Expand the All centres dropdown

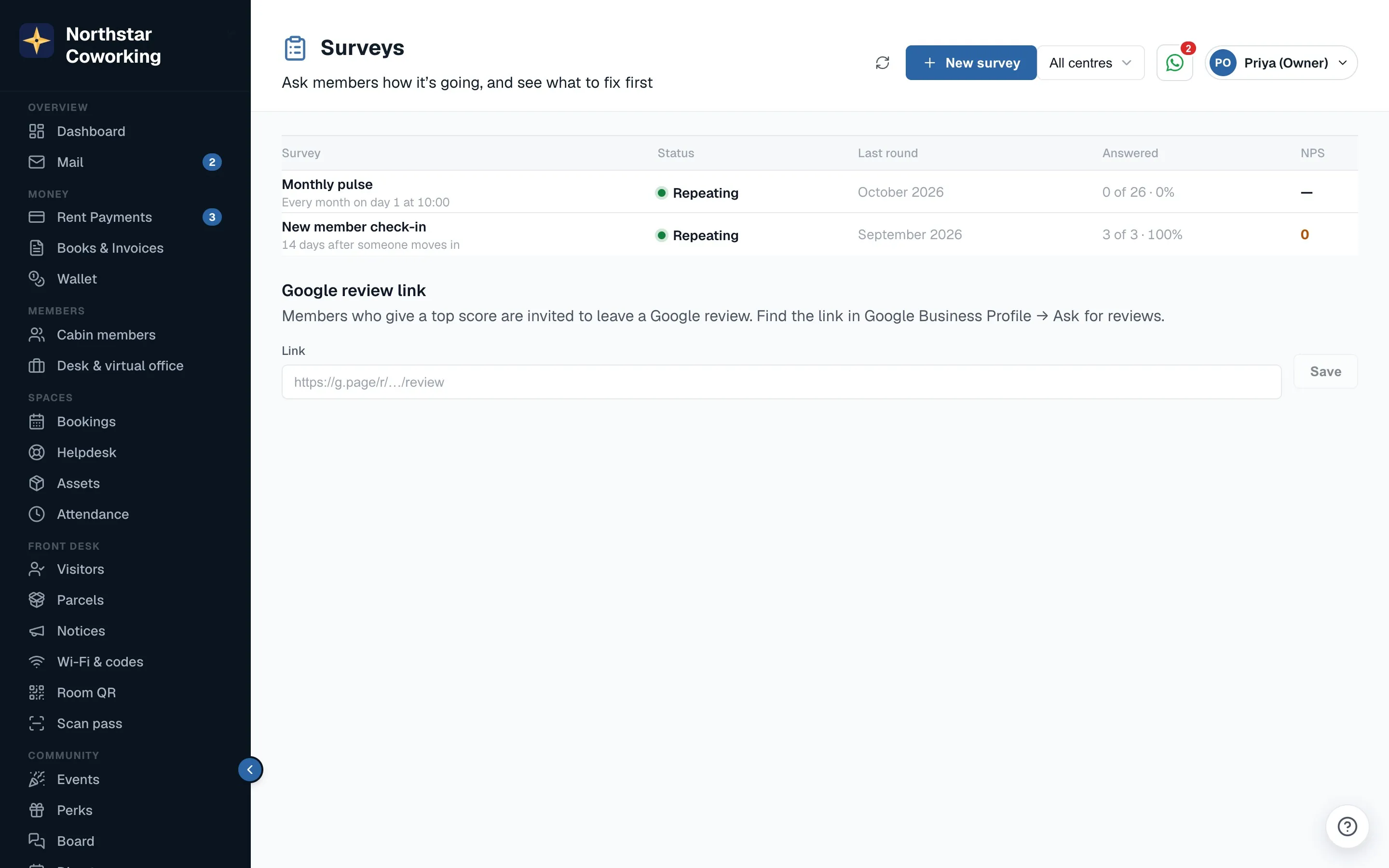point(1090,63)
